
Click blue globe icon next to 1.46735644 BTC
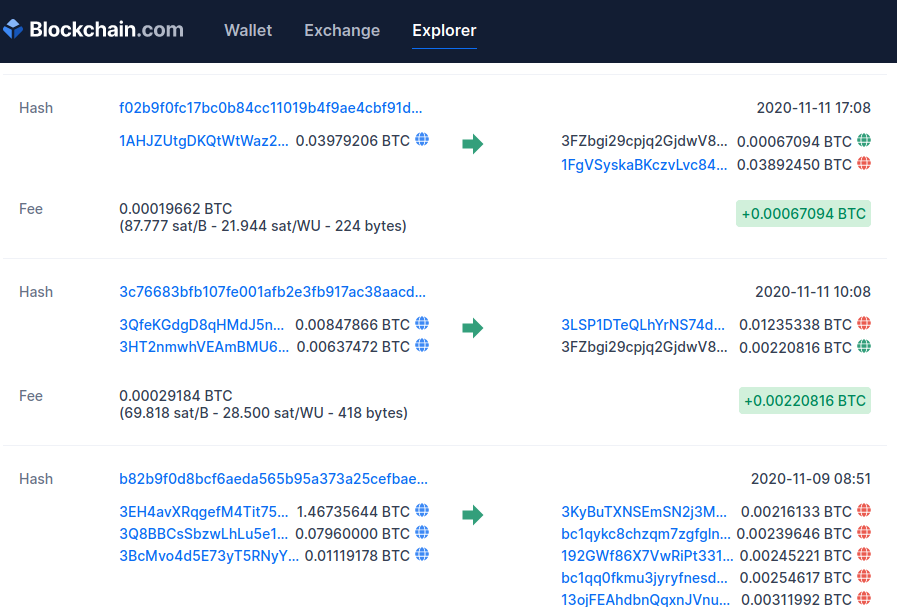click(422, 510)
